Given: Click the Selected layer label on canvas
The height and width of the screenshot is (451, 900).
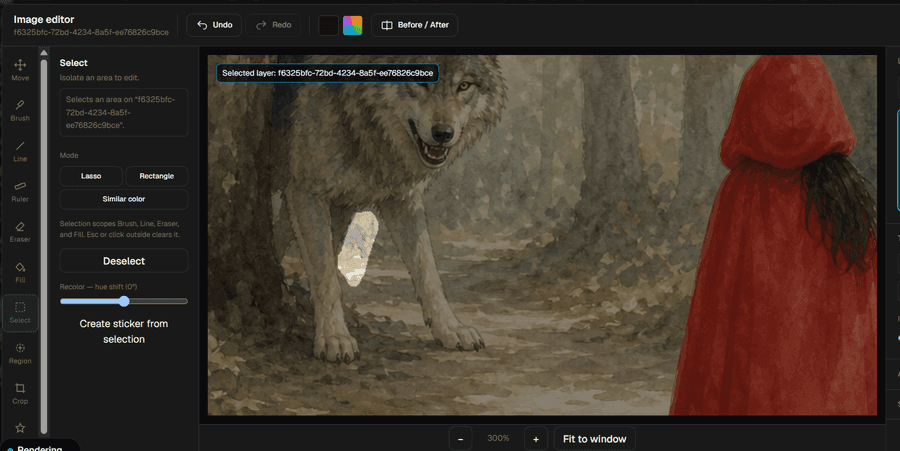Looking at the screenshot, I should [x=328, y=73].
